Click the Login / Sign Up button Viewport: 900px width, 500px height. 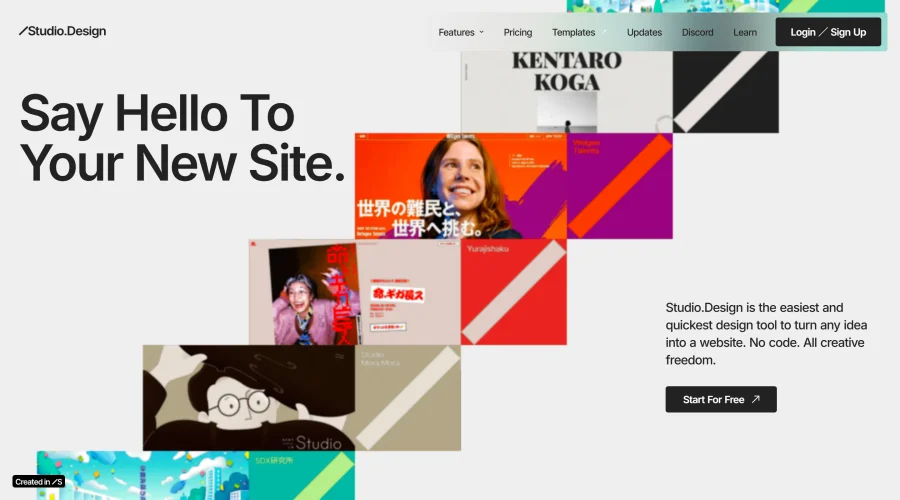pos(828,32)
